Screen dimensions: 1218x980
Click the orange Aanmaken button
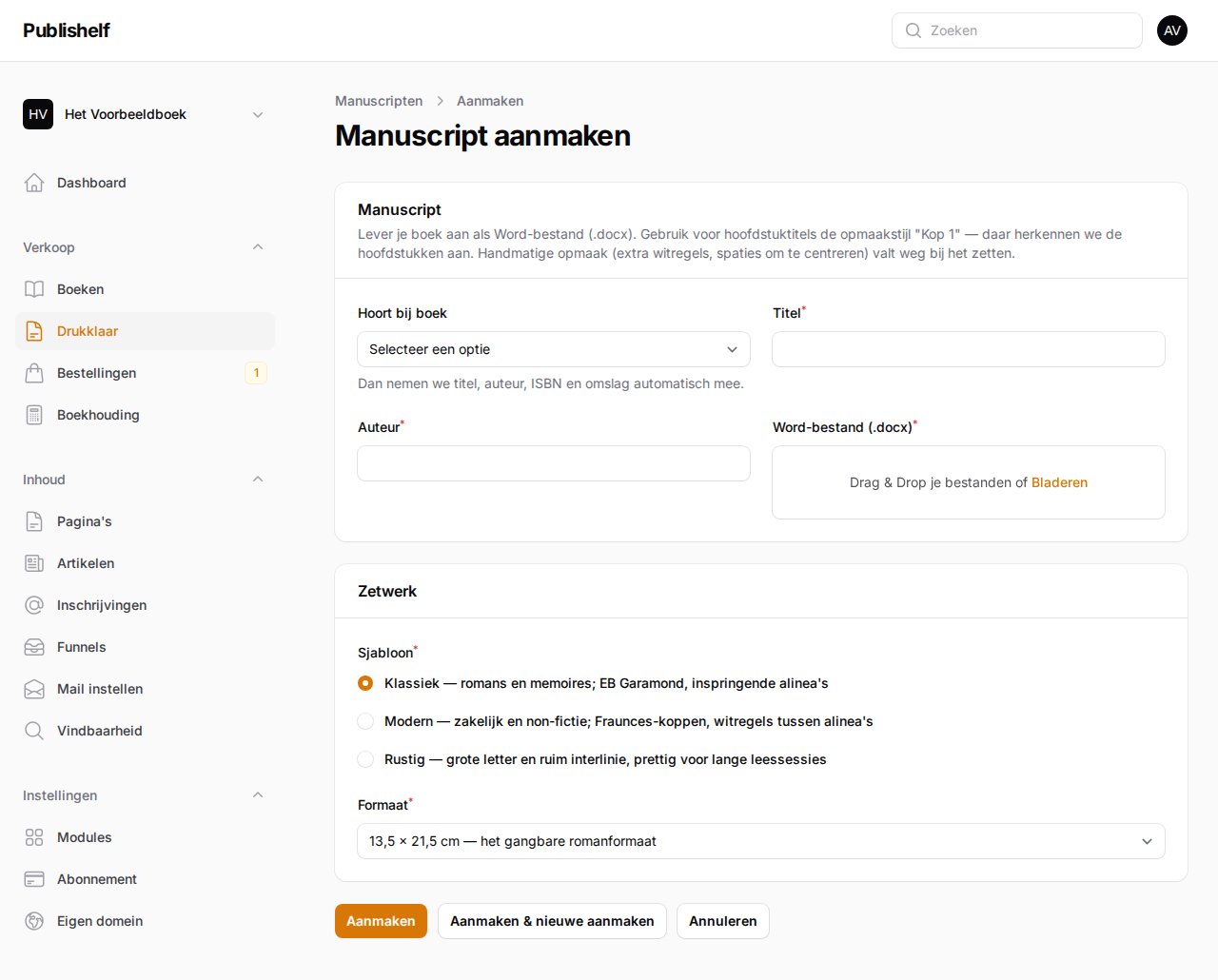tap(381, 921)
